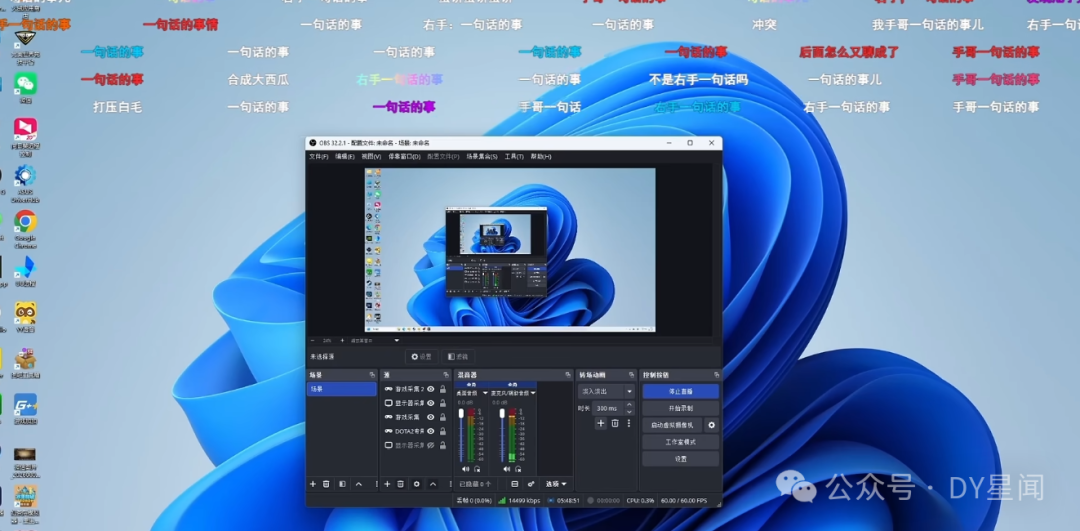Open transition three-dot menu in 转场动画

click(628, 424)
